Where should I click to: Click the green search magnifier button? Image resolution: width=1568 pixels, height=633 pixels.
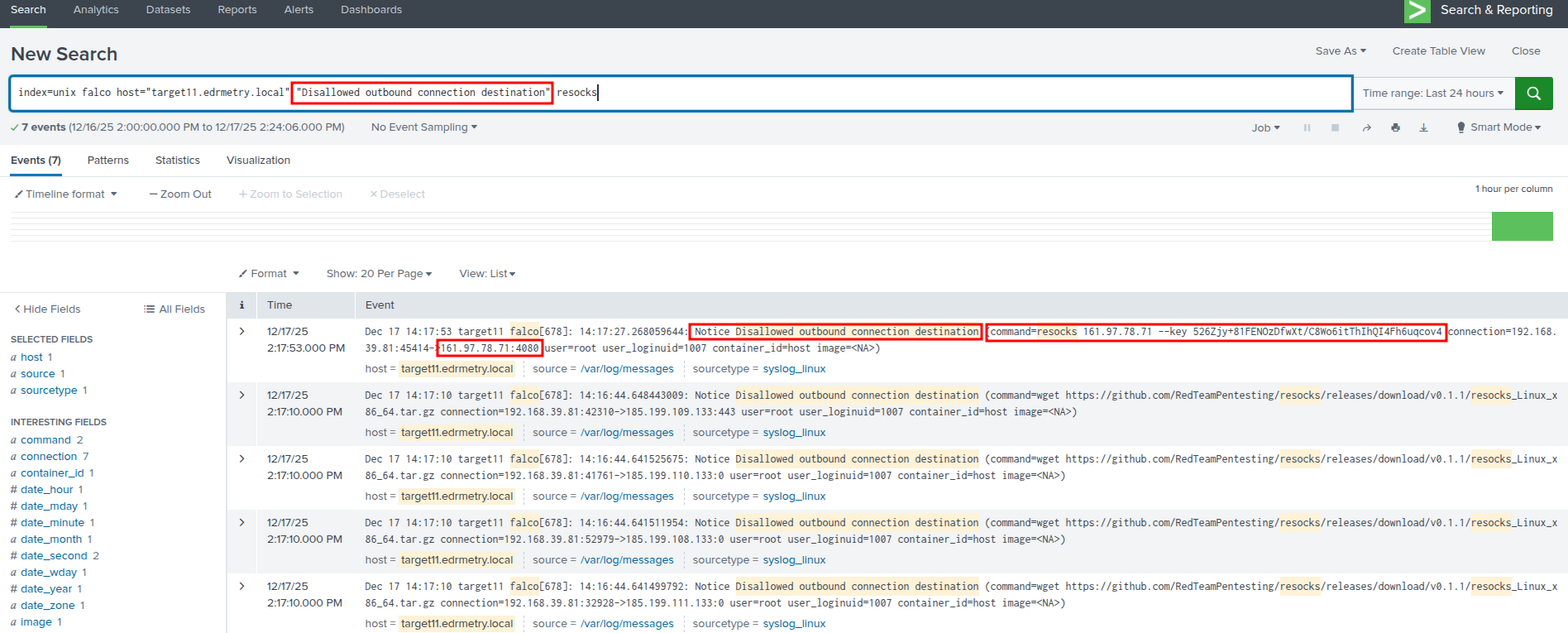[x=1533, y=94]
